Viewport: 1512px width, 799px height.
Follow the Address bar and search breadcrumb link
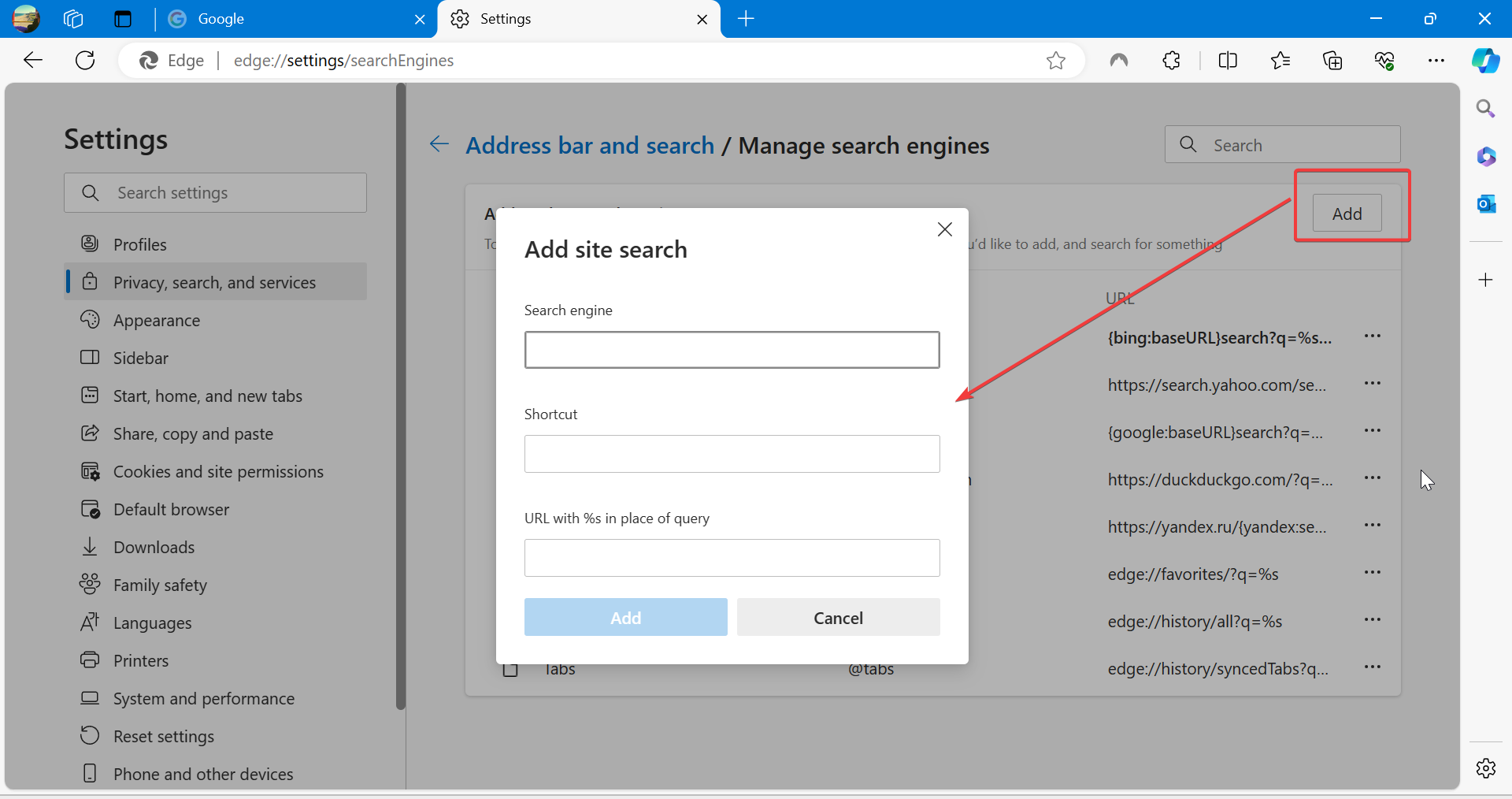590,145
